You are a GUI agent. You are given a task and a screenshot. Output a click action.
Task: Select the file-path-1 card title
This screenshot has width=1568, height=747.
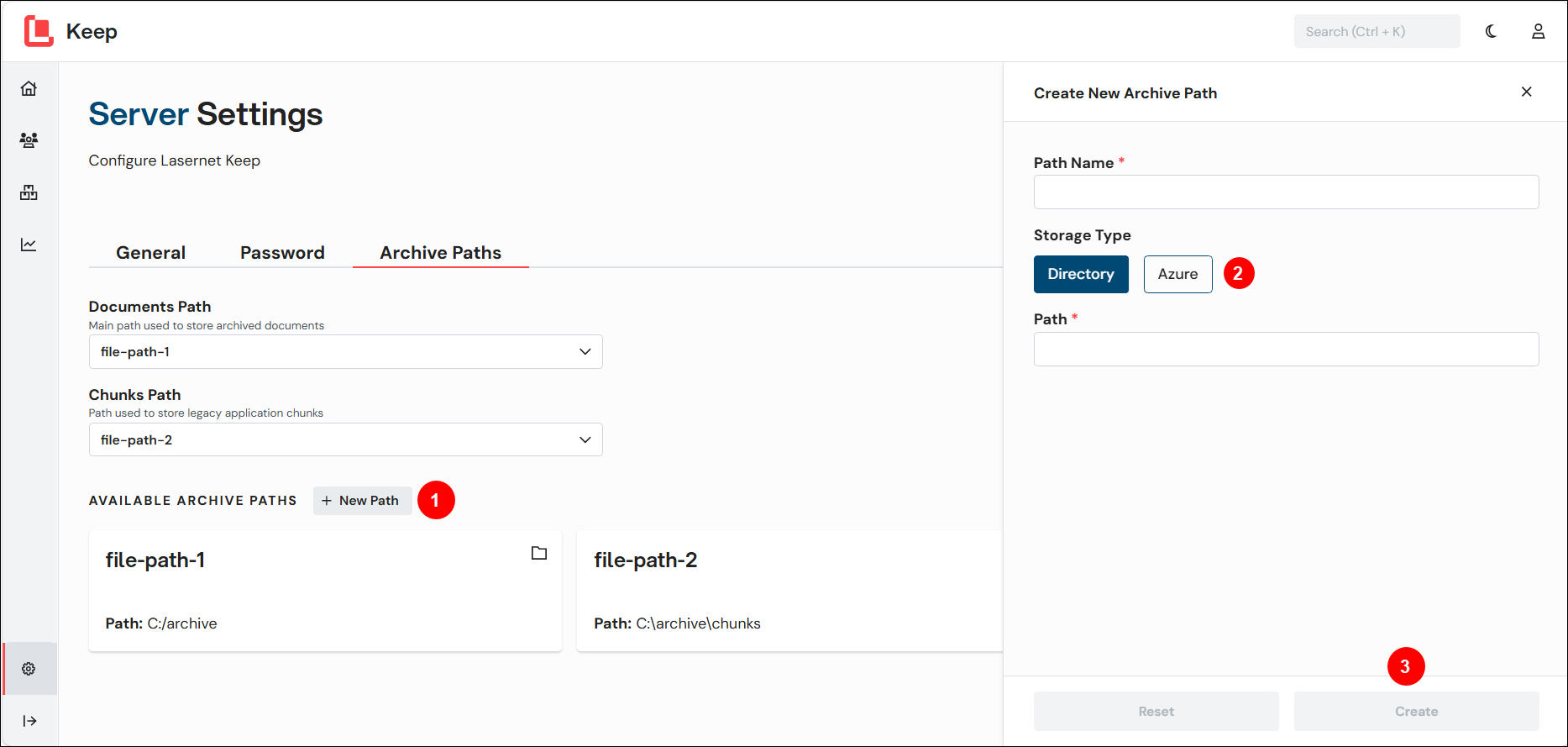coord(155,560)
